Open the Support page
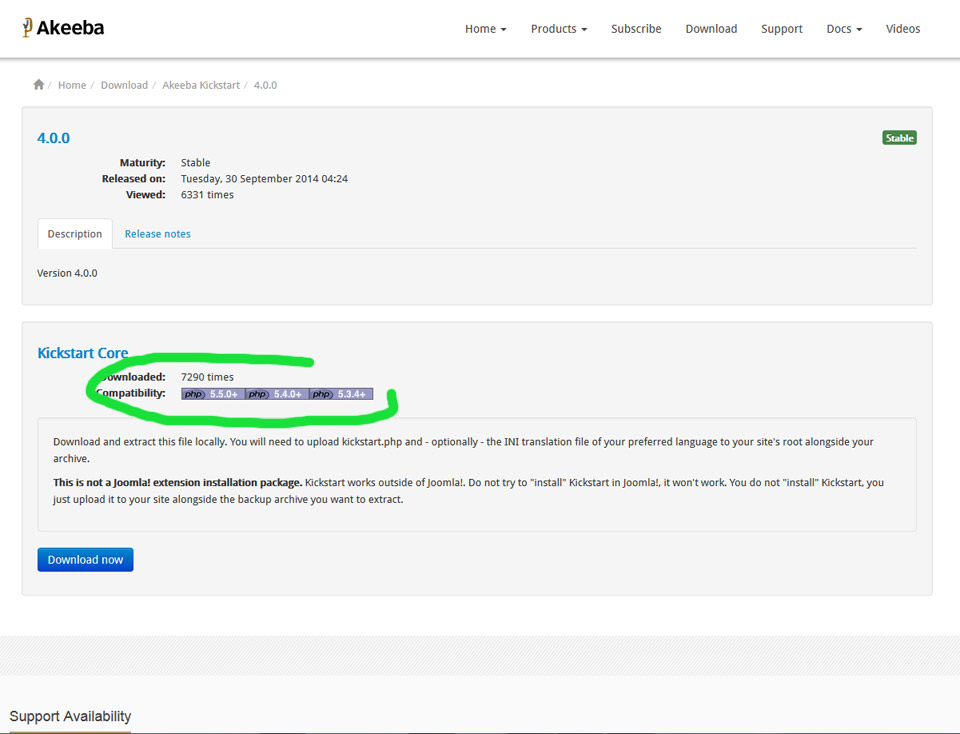The width and height of the screenshot is (960, 734). click(781, 29)
